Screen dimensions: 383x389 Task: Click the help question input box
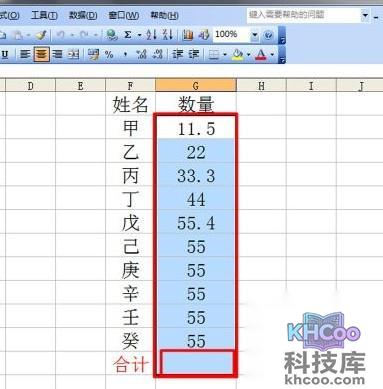(x=304, y=15)
